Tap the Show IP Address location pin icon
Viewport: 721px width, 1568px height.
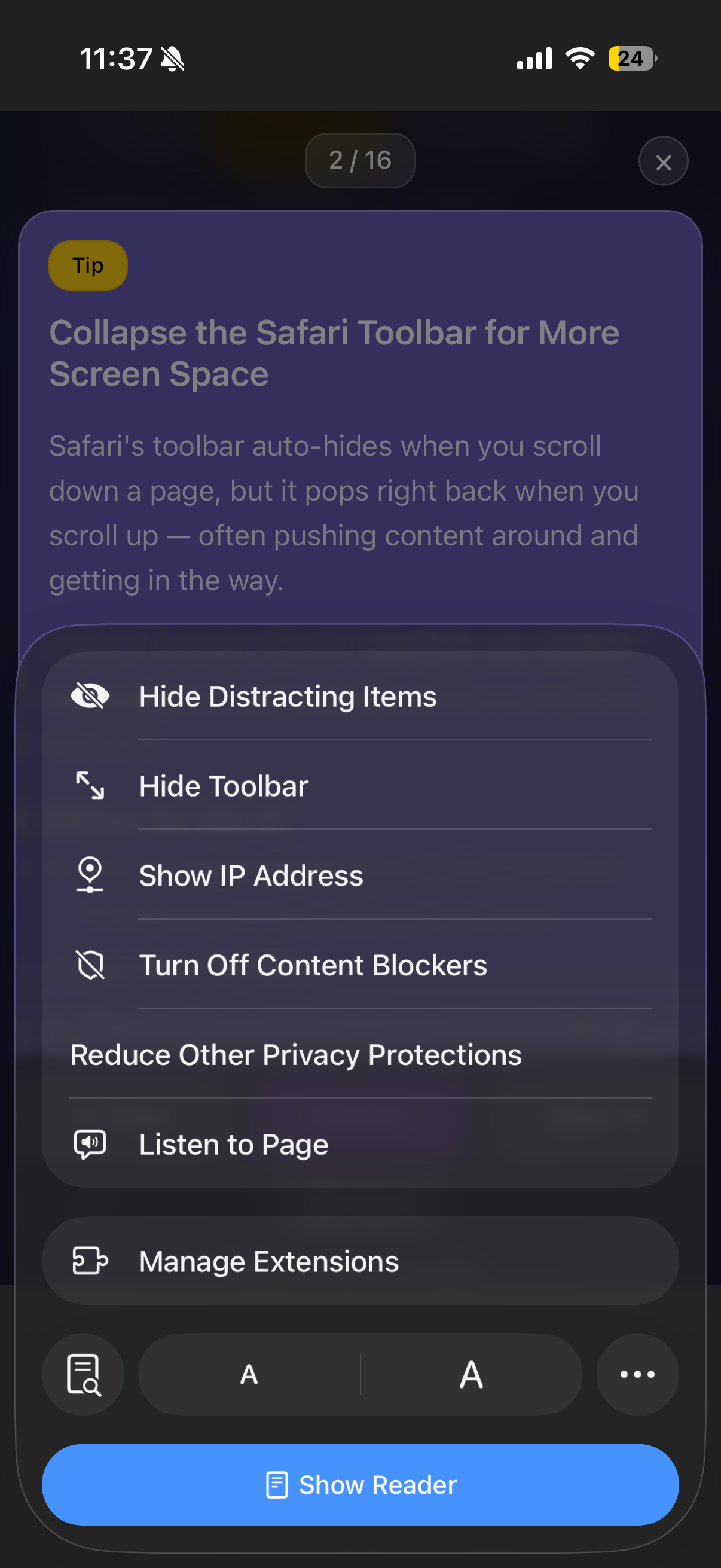click(x=90, y=875)
